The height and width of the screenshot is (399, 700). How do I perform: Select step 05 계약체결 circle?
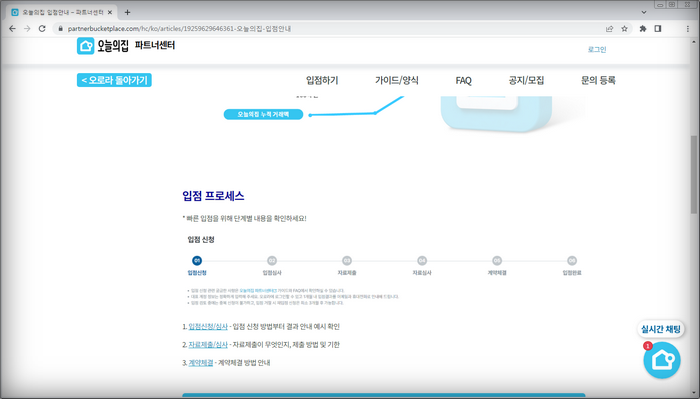tap(497, 261)
